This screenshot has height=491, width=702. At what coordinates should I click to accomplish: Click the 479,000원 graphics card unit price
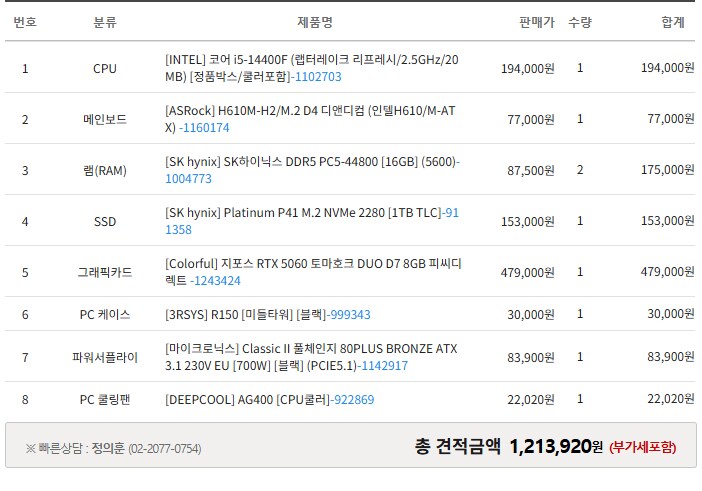pos(527,273)
